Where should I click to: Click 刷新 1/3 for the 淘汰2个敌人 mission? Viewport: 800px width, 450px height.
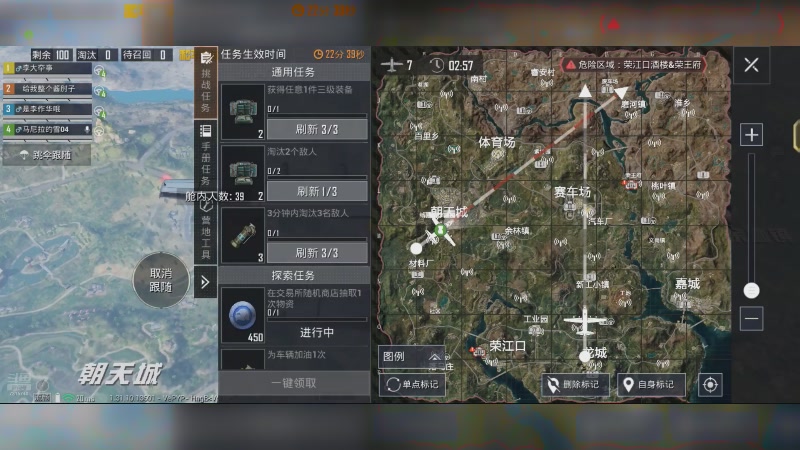click(317, 191)
